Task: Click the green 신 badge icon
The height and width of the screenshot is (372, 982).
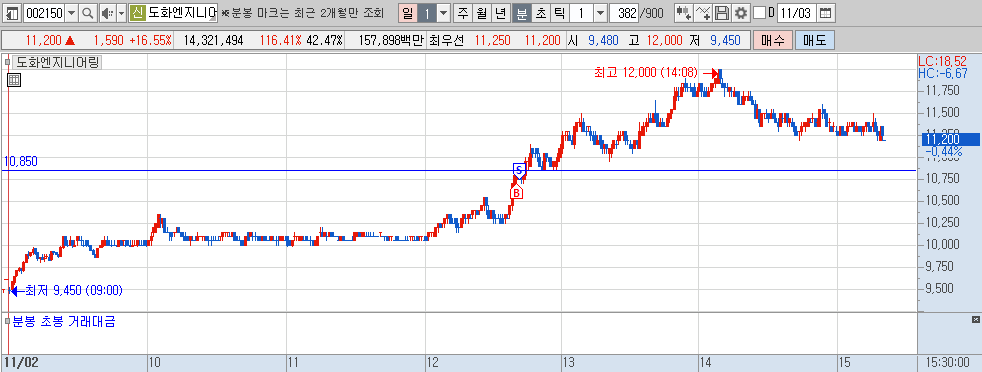Action: [137, 13]
